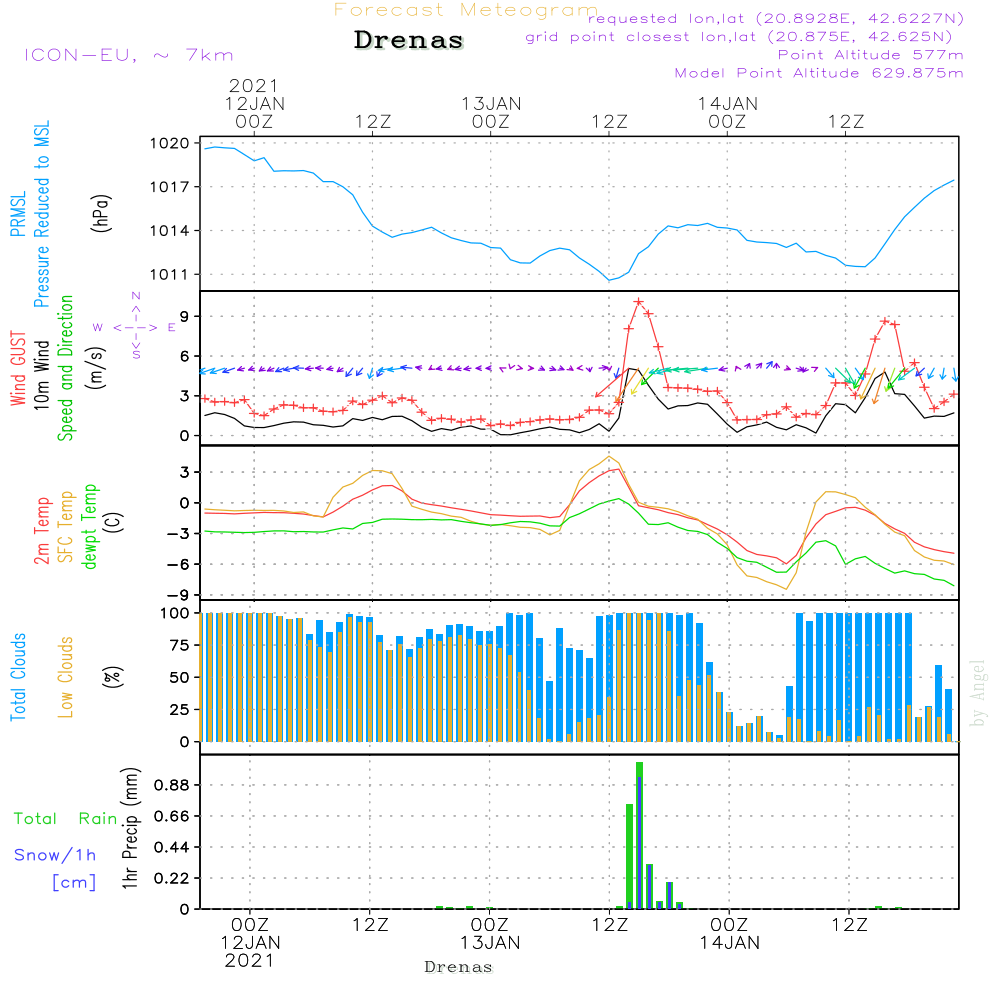
Task: Click the requested lon,lat coordinates text
Action: [776, 18]
